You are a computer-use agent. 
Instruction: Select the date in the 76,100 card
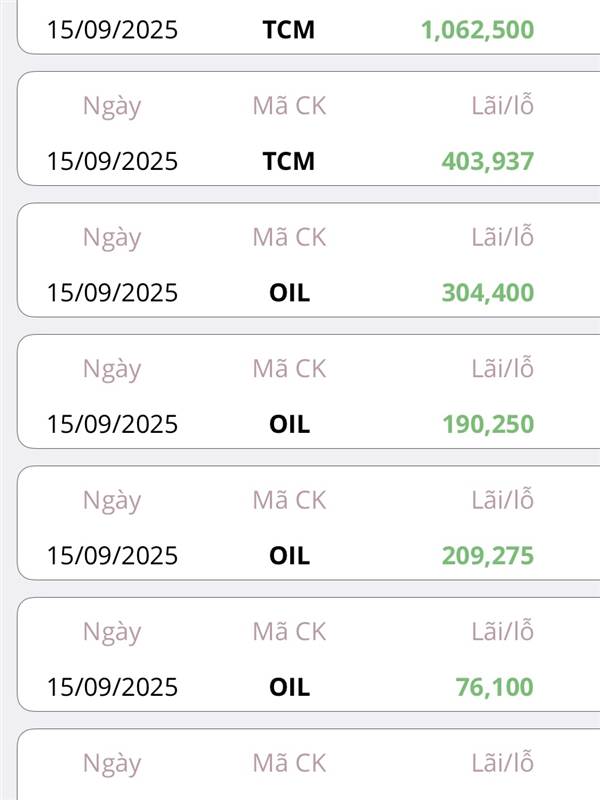pyautogui.click(x=112, y=687)
